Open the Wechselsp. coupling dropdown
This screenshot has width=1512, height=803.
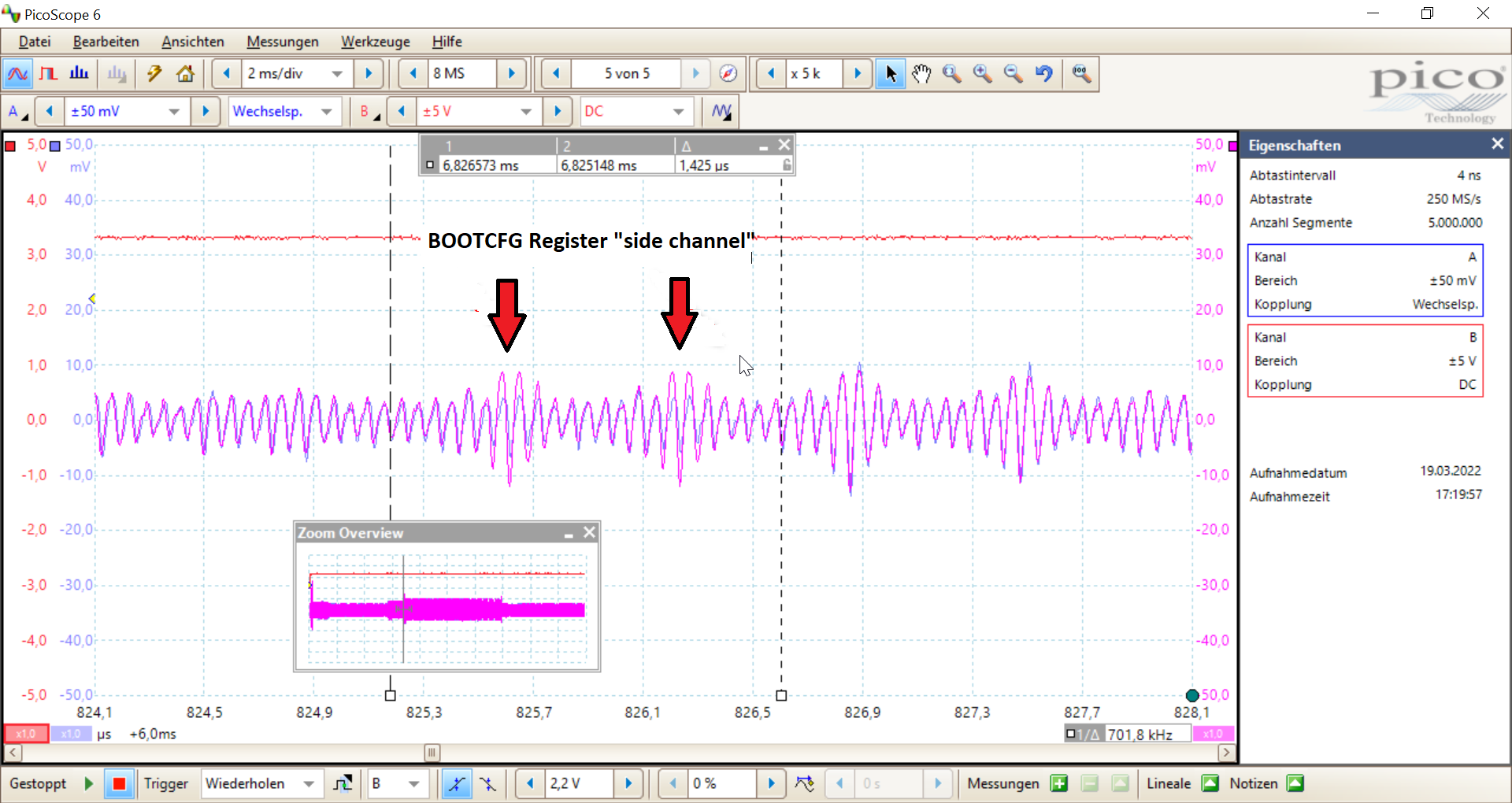326,111
